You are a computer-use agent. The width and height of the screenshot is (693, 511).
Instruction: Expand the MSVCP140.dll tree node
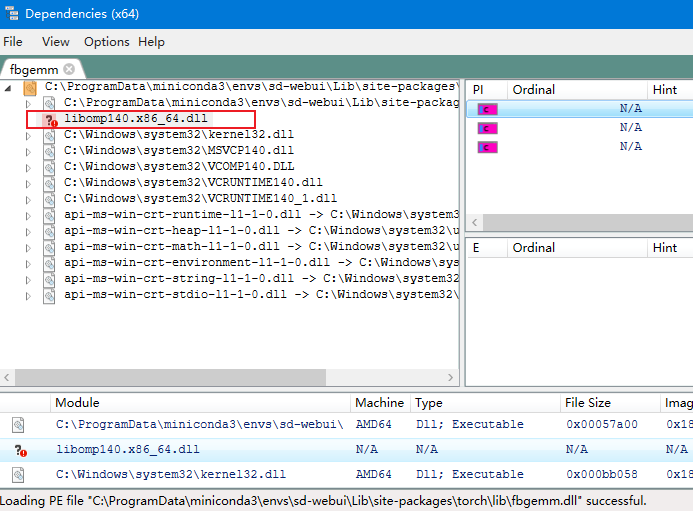(28, 151)
